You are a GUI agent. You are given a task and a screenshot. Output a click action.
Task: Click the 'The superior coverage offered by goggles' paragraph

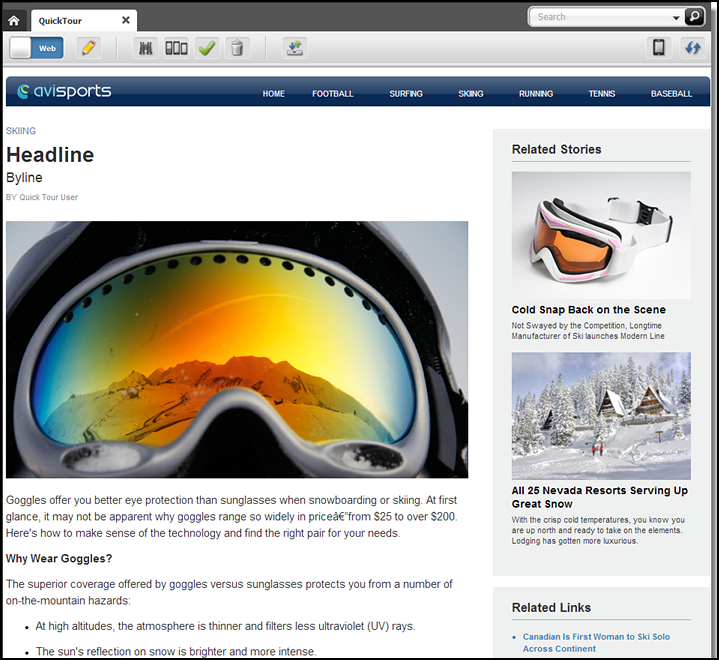[x=229, y=592]
